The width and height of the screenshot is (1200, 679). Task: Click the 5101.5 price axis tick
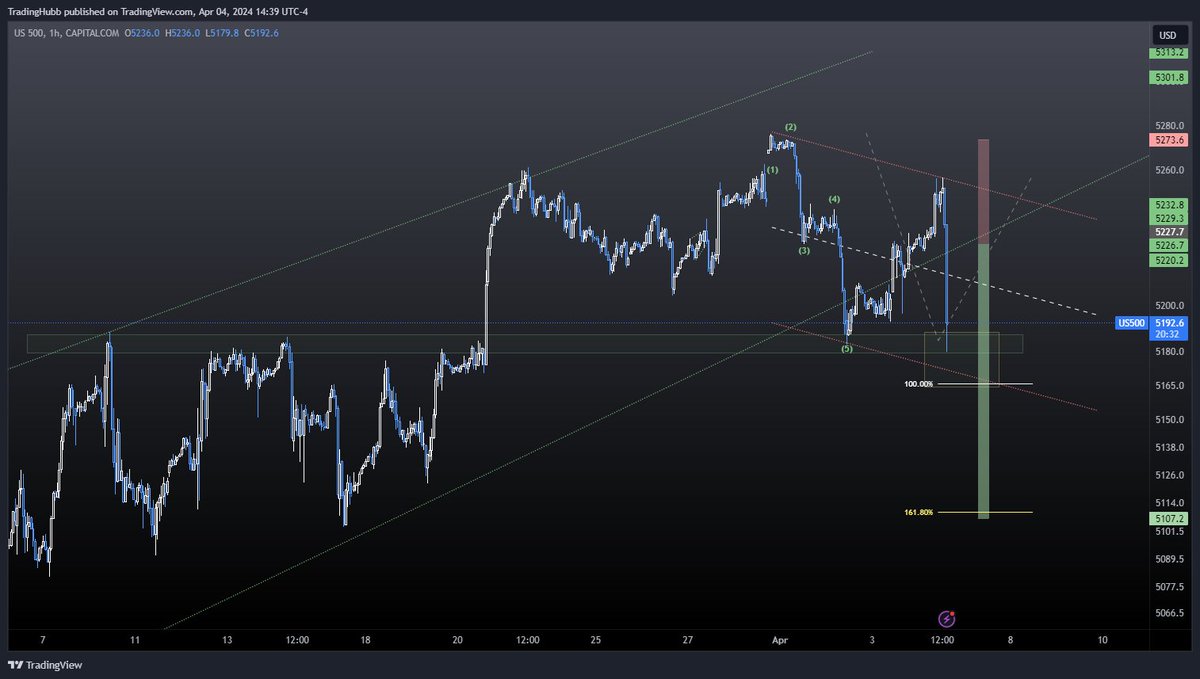(x=1168, y=531)
